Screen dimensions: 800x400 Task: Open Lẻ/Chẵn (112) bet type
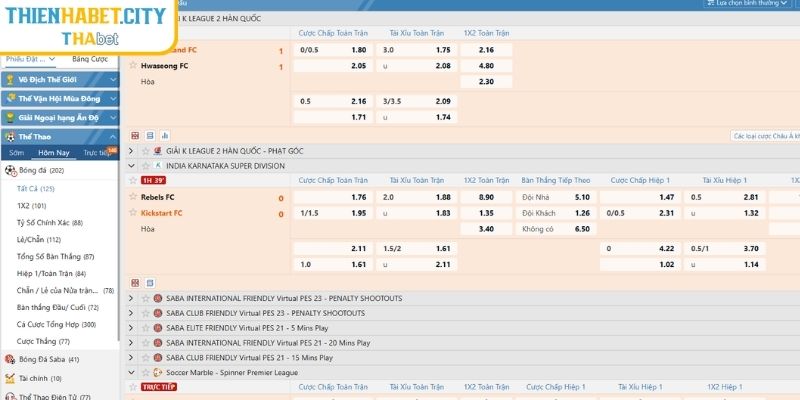tap(38, 239)
